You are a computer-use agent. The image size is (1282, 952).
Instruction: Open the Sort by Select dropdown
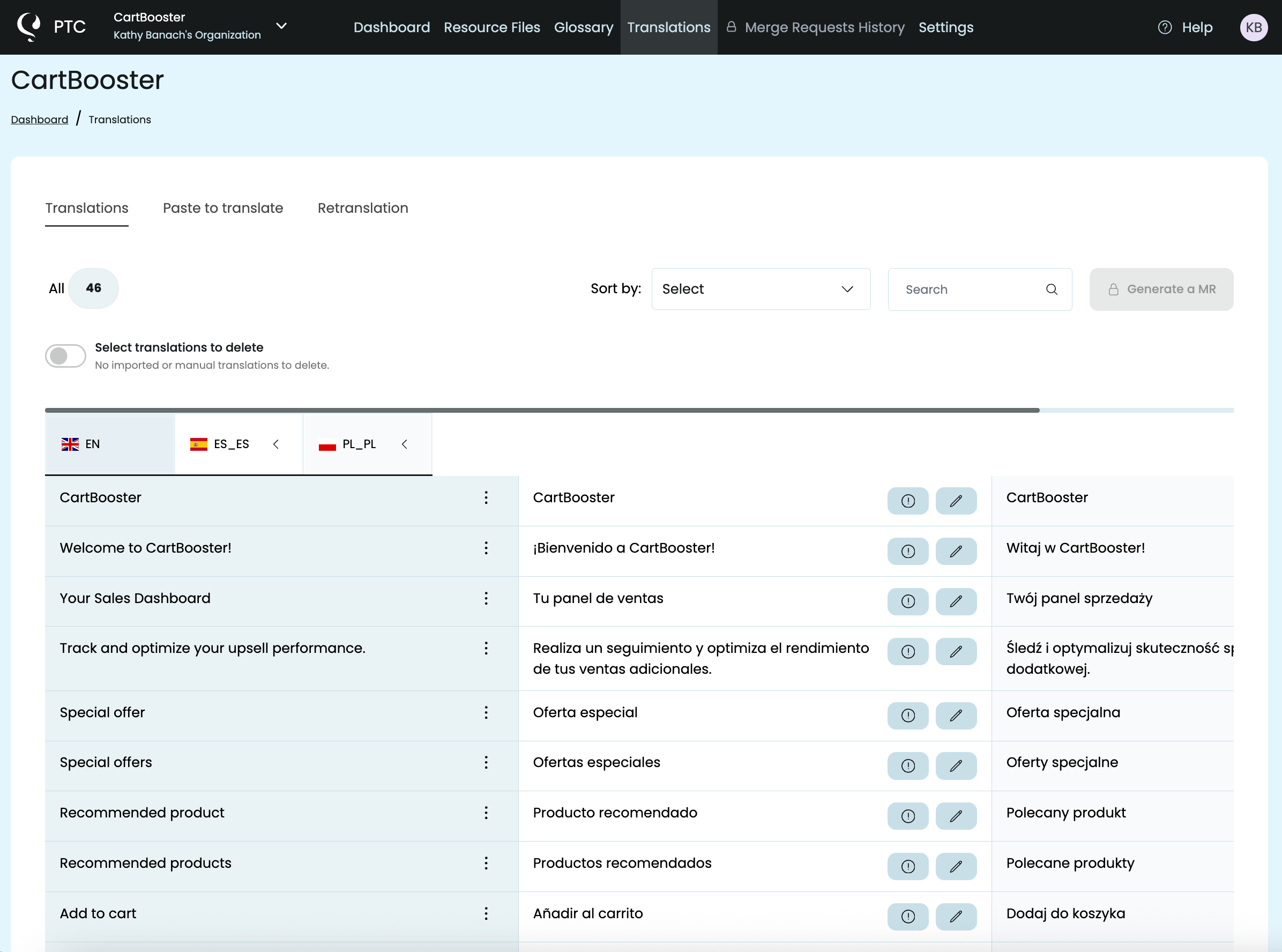point(760,289)
